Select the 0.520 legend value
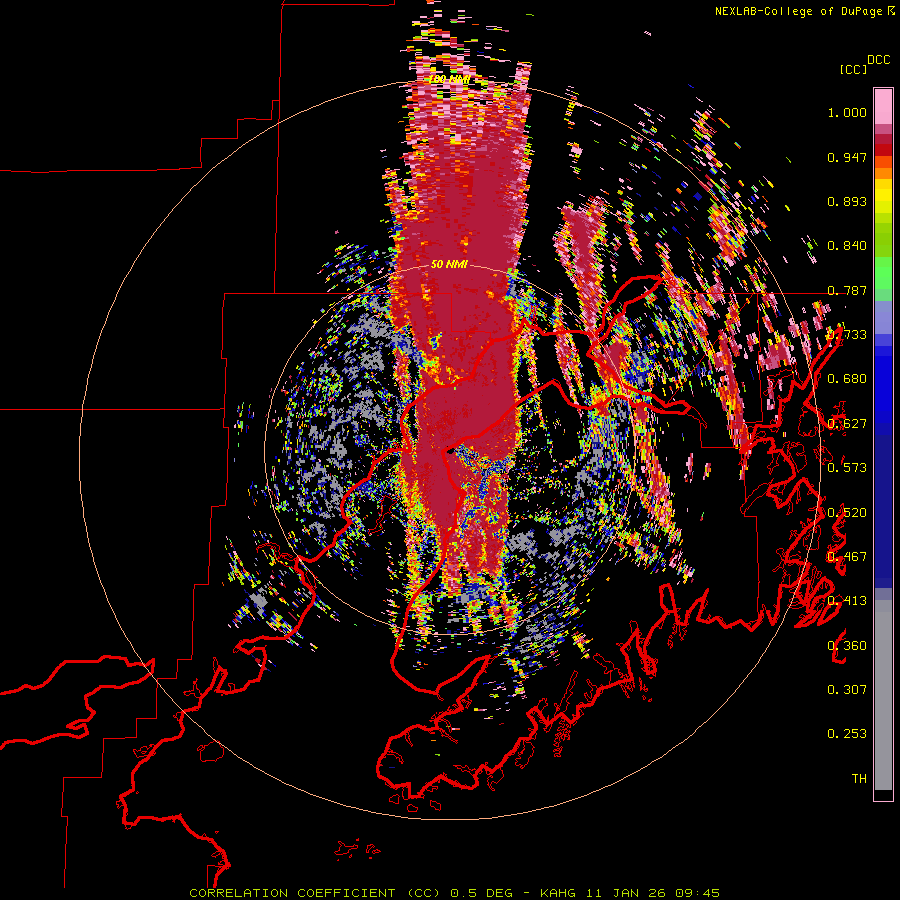 tap(847, 513)
